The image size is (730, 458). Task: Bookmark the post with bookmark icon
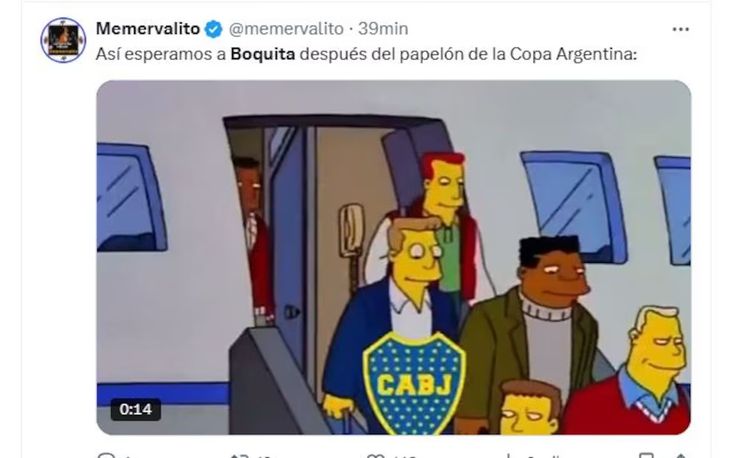point(646,455)
